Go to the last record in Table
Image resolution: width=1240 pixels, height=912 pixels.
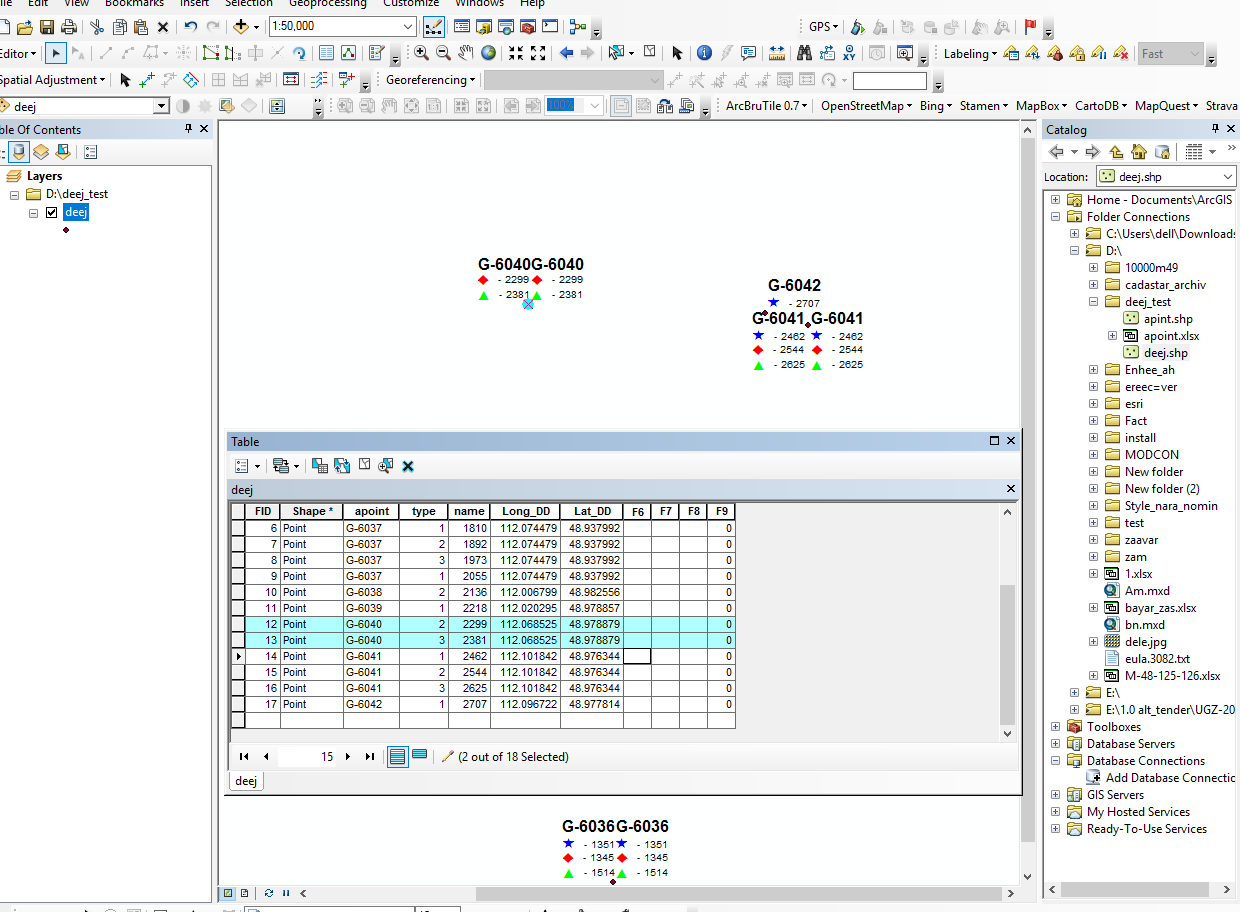369,757
